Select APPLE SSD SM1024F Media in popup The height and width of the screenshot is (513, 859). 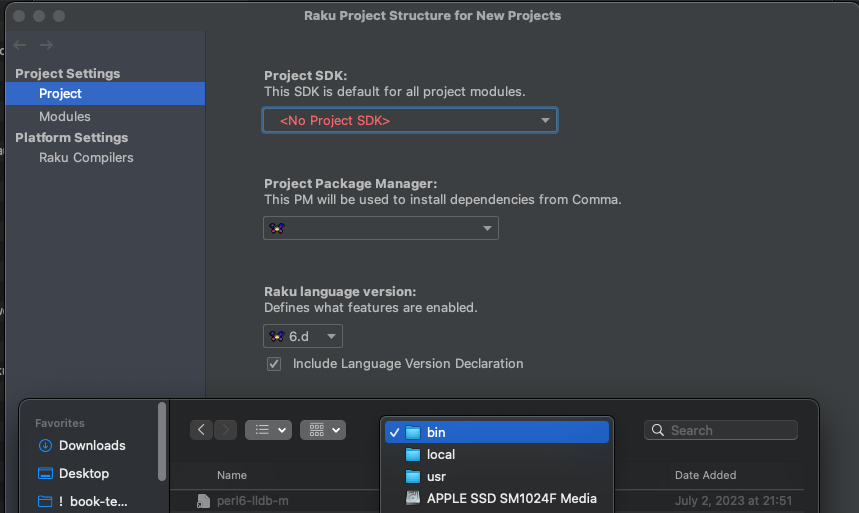coord(497,498)
